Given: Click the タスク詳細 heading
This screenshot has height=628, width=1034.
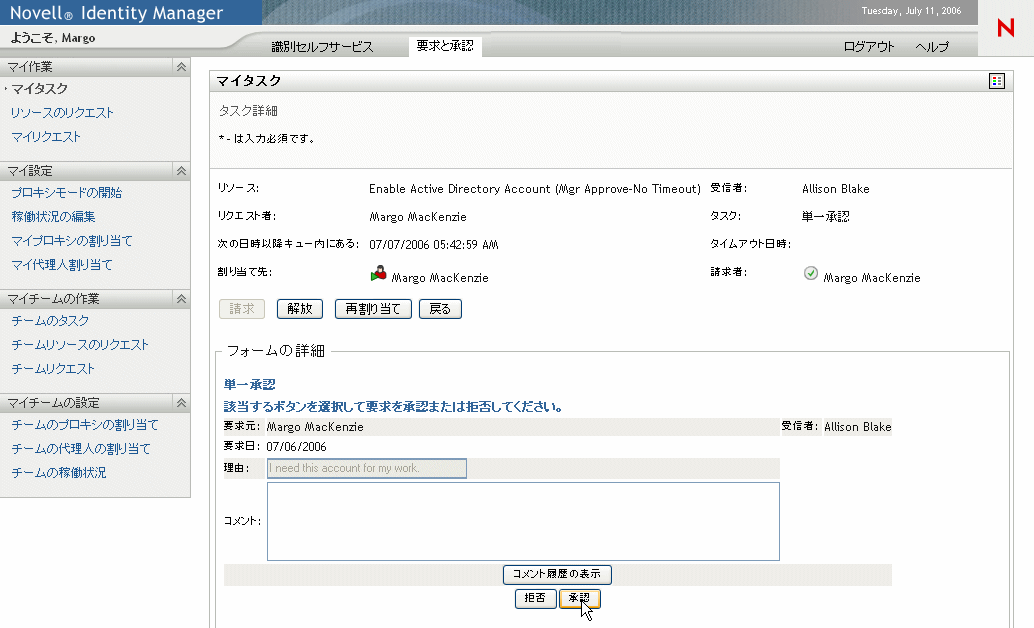Looking at the screenshot, I should pyautogui.click(x=248, y=111).
